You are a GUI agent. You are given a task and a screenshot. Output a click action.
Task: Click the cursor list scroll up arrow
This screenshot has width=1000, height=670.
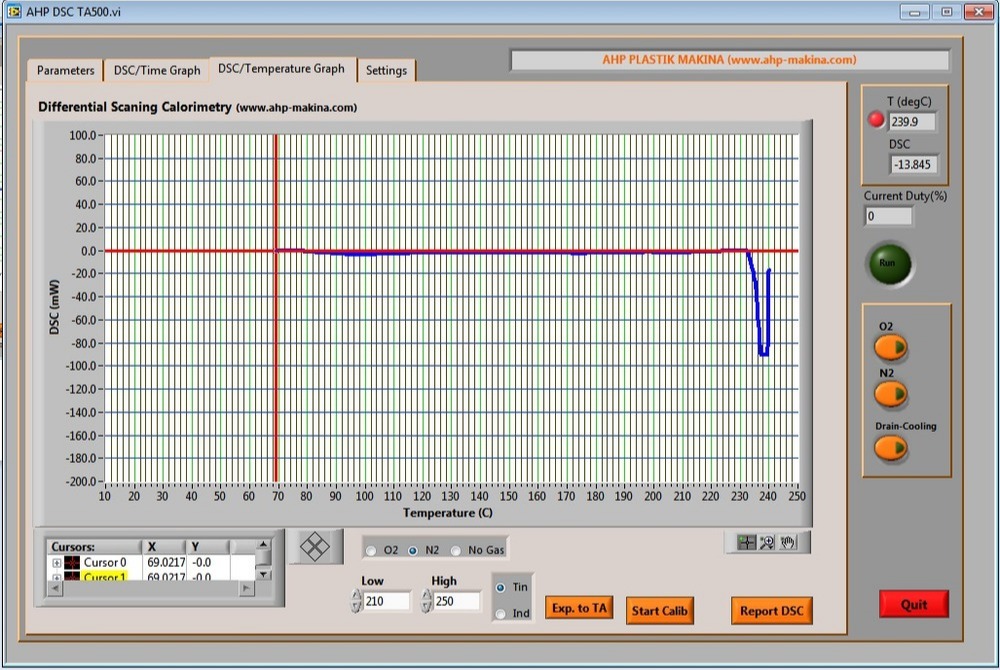tap(263, 545)
